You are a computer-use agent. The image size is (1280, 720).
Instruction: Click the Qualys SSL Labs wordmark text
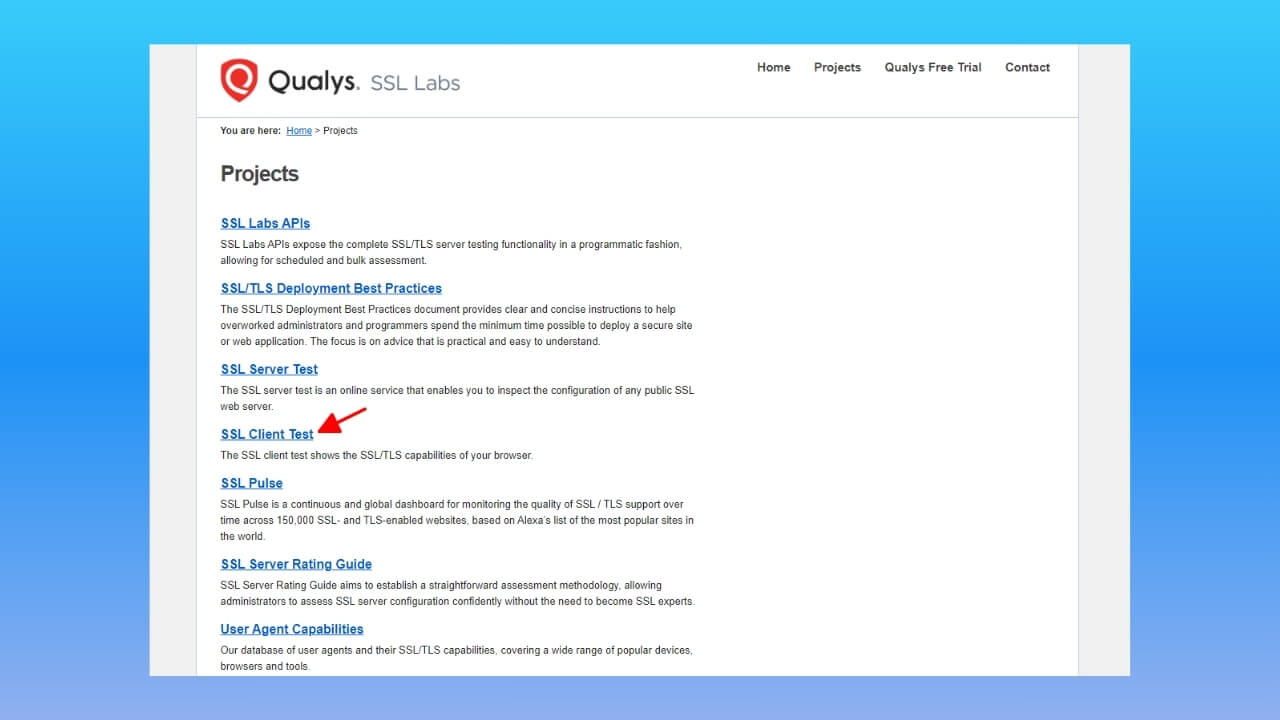[364, 82]
